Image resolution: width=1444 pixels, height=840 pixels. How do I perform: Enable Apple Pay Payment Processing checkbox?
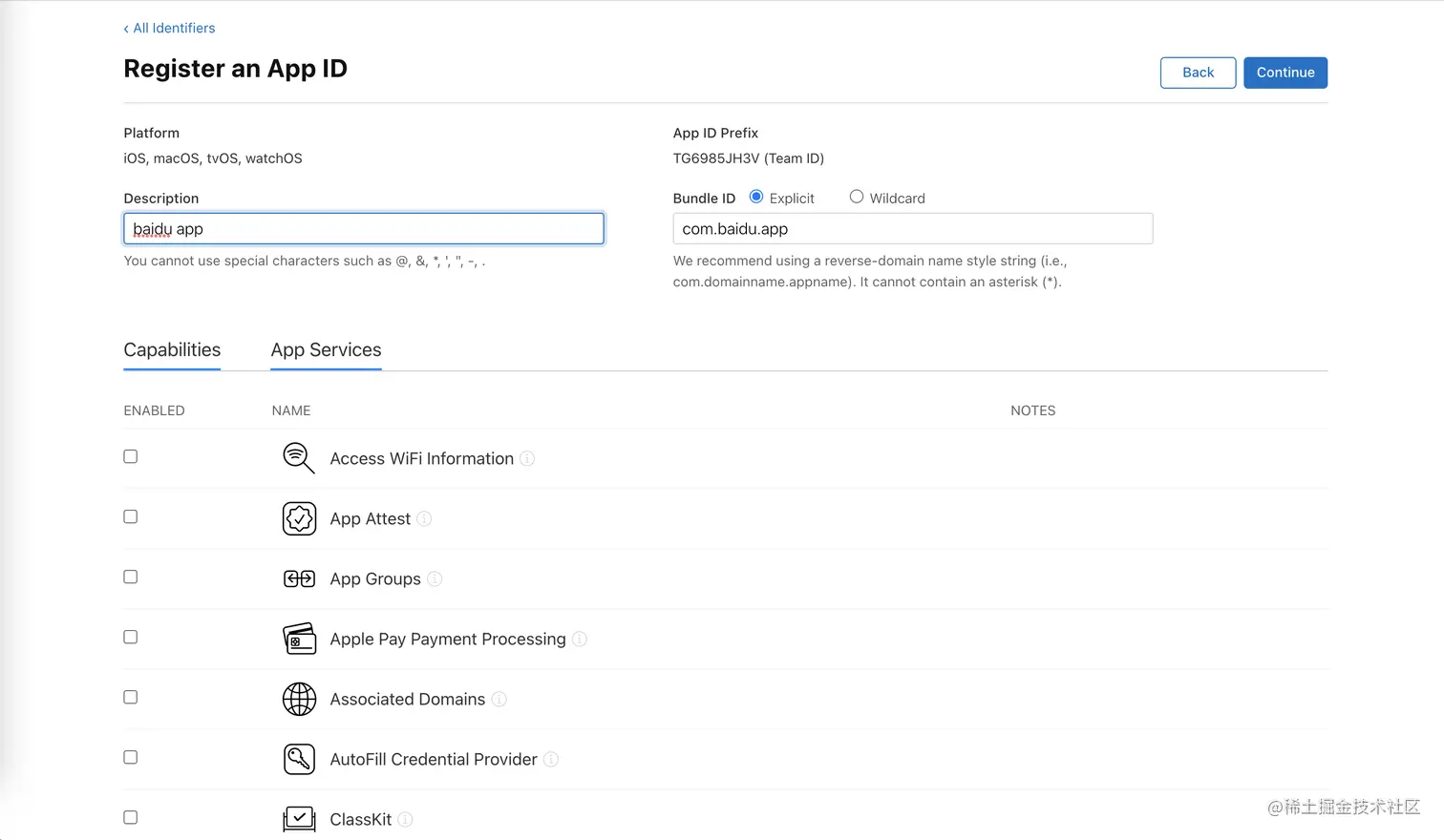pyautogui.click(x=131, y=637)
